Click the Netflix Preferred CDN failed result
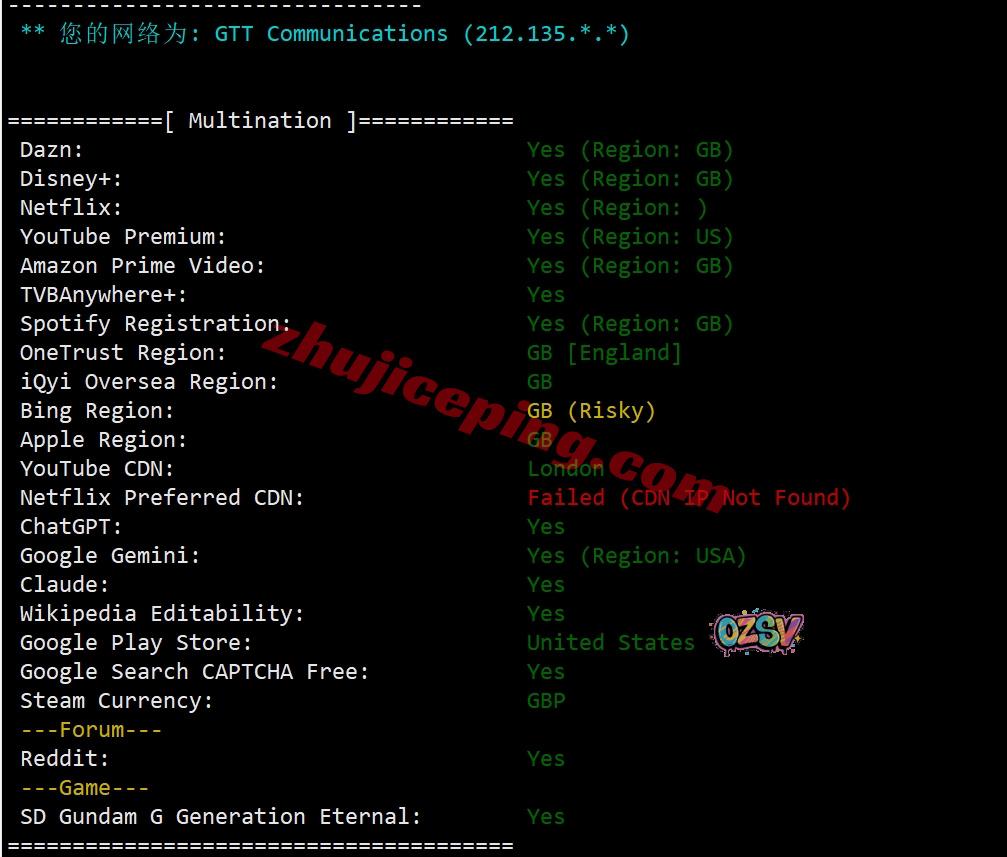This screenshot has height=857, width=1007. tap(688, 497)
